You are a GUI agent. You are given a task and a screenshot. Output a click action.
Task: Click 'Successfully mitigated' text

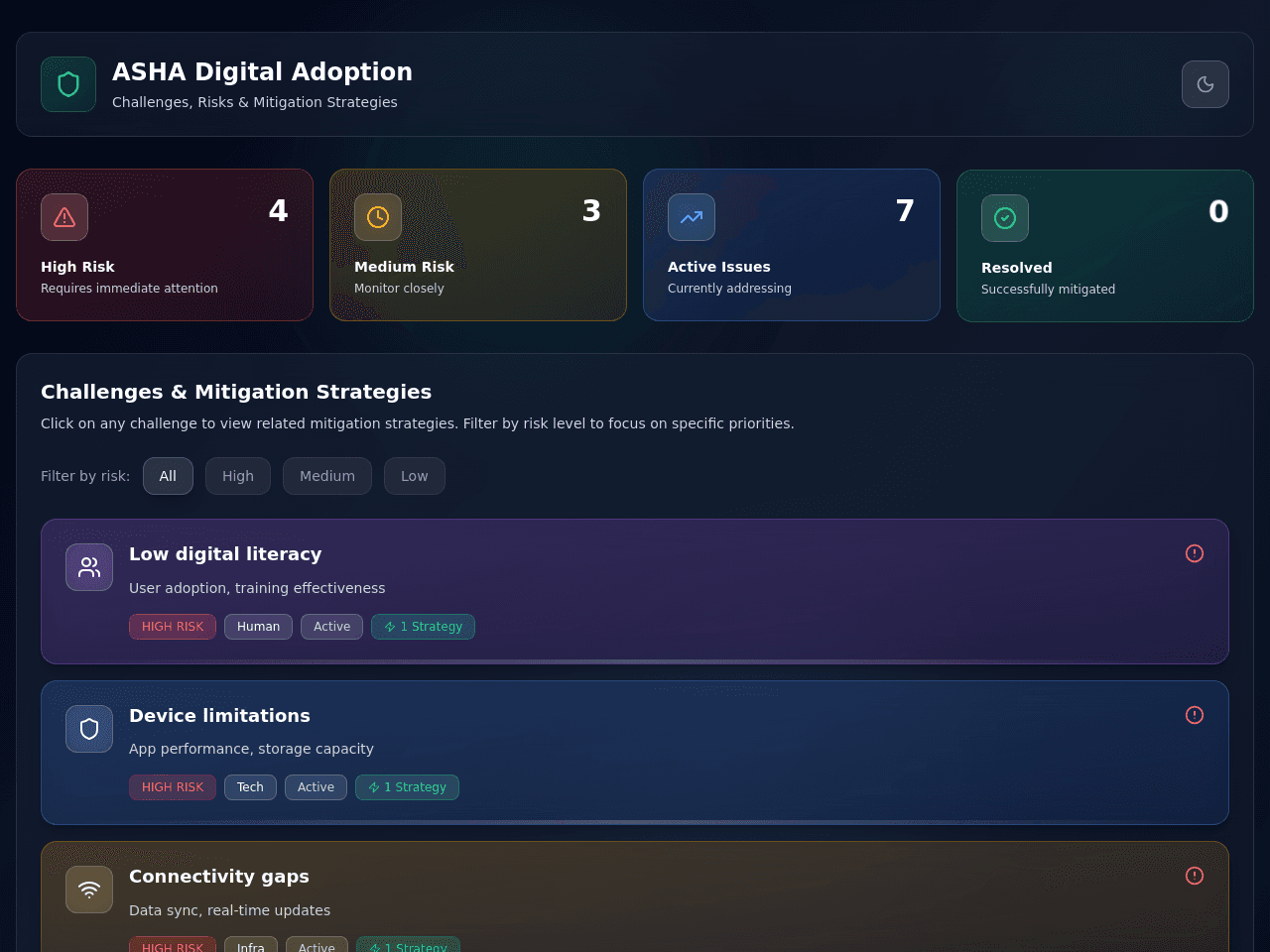tap(1048, 290)
